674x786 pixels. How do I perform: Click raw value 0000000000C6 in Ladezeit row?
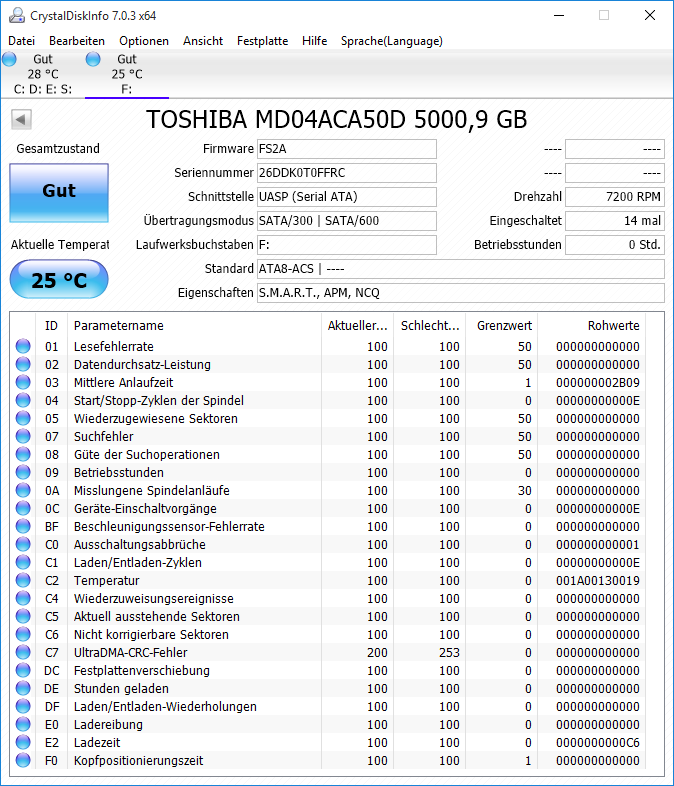[x=598, y=743]
